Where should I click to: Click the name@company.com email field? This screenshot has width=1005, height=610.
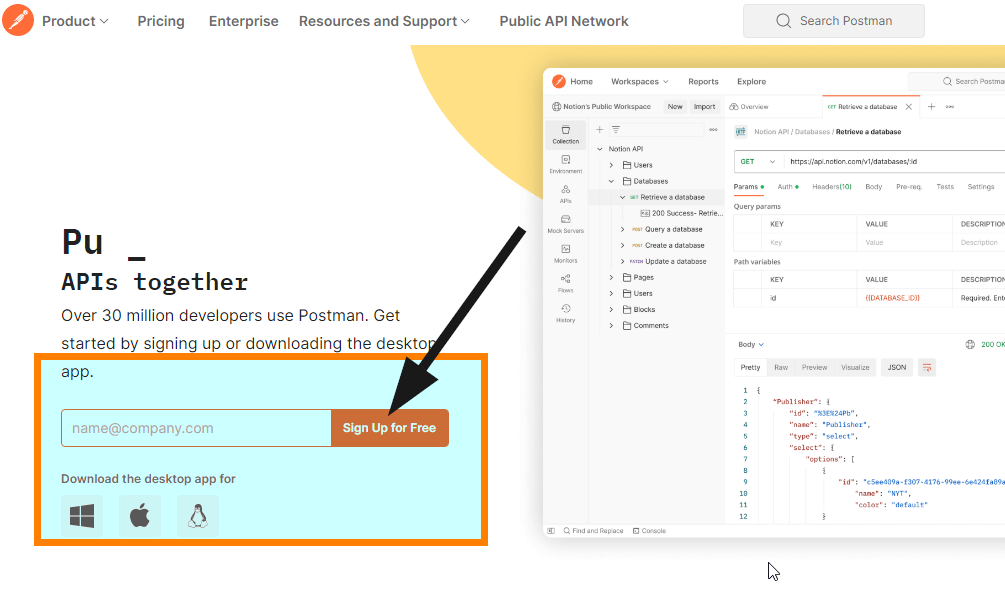(x=196, y=428)
